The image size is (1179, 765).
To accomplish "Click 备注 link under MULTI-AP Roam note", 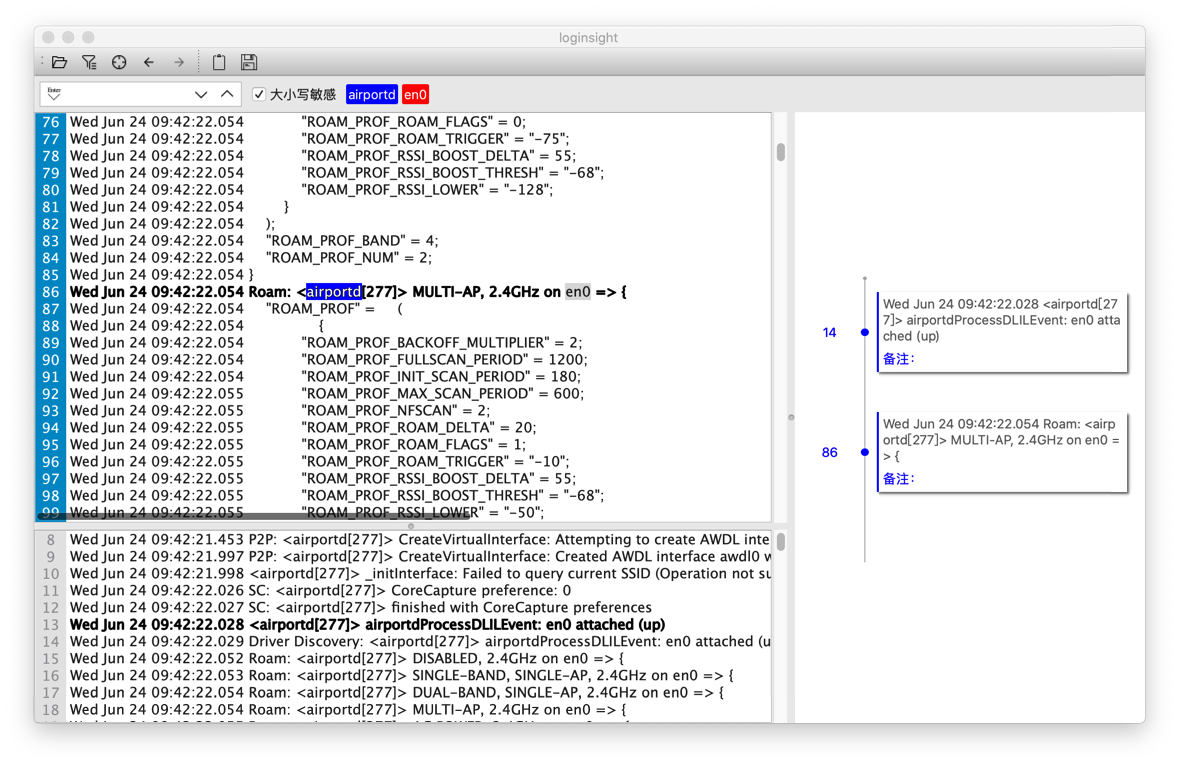I will coord(898,479).
